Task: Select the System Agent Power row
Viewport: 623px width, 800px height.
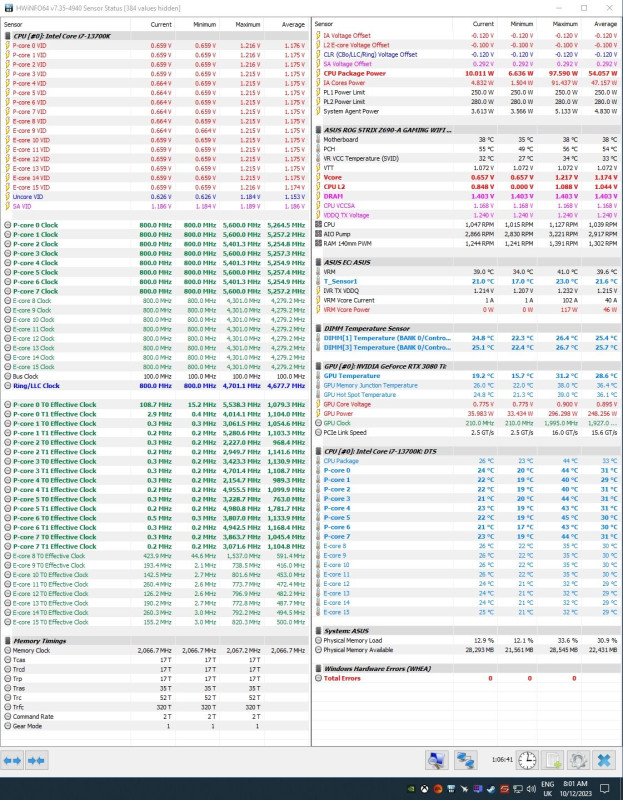Action: (x=466, y=111)
